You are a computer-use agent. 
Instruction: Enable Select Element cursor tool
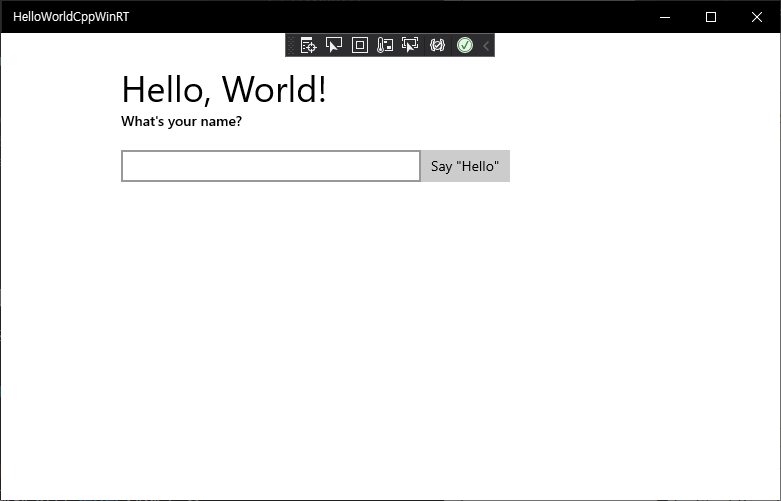pyautogui.click(x=334, y=45)
